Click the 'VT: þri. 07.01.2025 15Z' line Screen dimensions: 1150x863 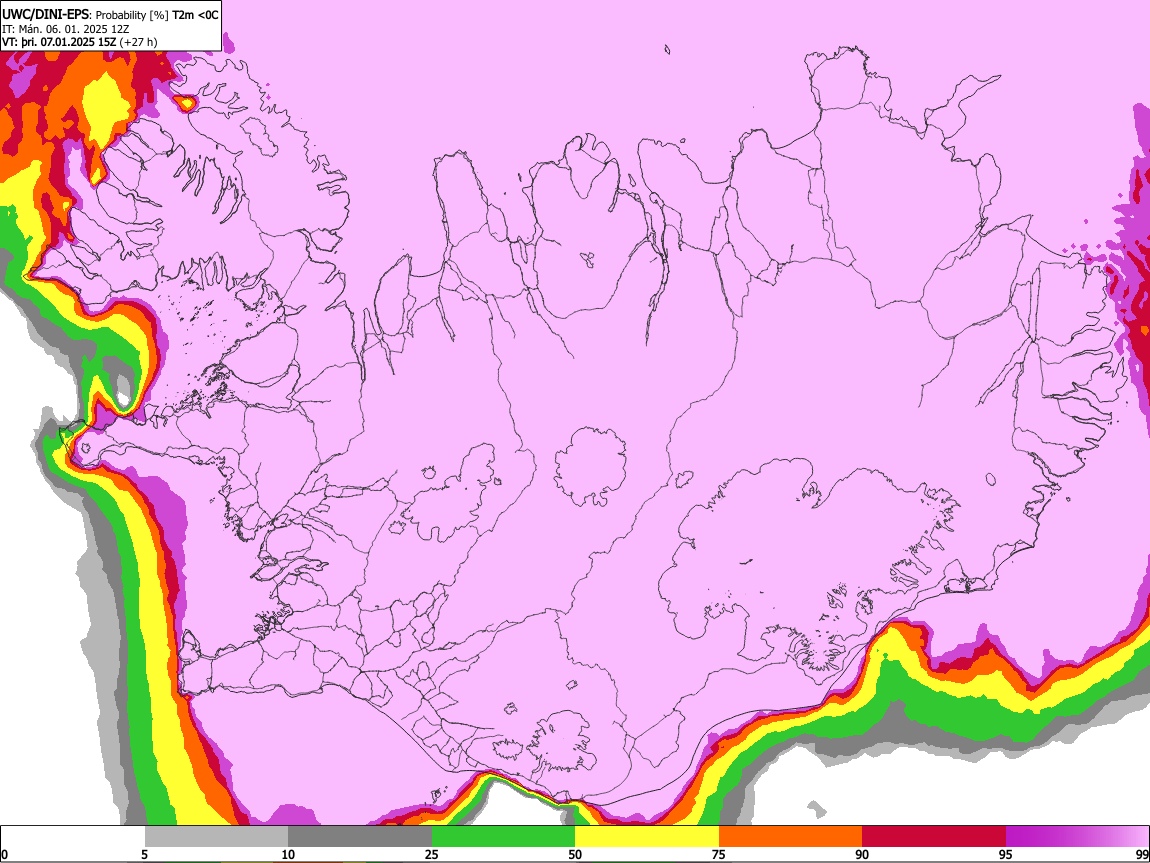[59, 42]
